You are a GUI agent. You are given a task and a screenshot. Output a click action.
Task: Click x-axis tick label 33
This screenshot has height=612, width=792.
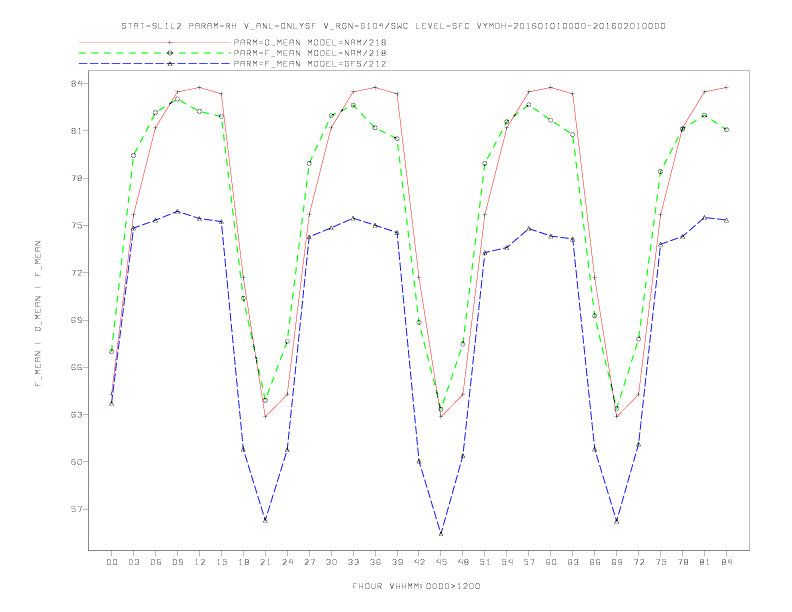click(x=353, y=562)
